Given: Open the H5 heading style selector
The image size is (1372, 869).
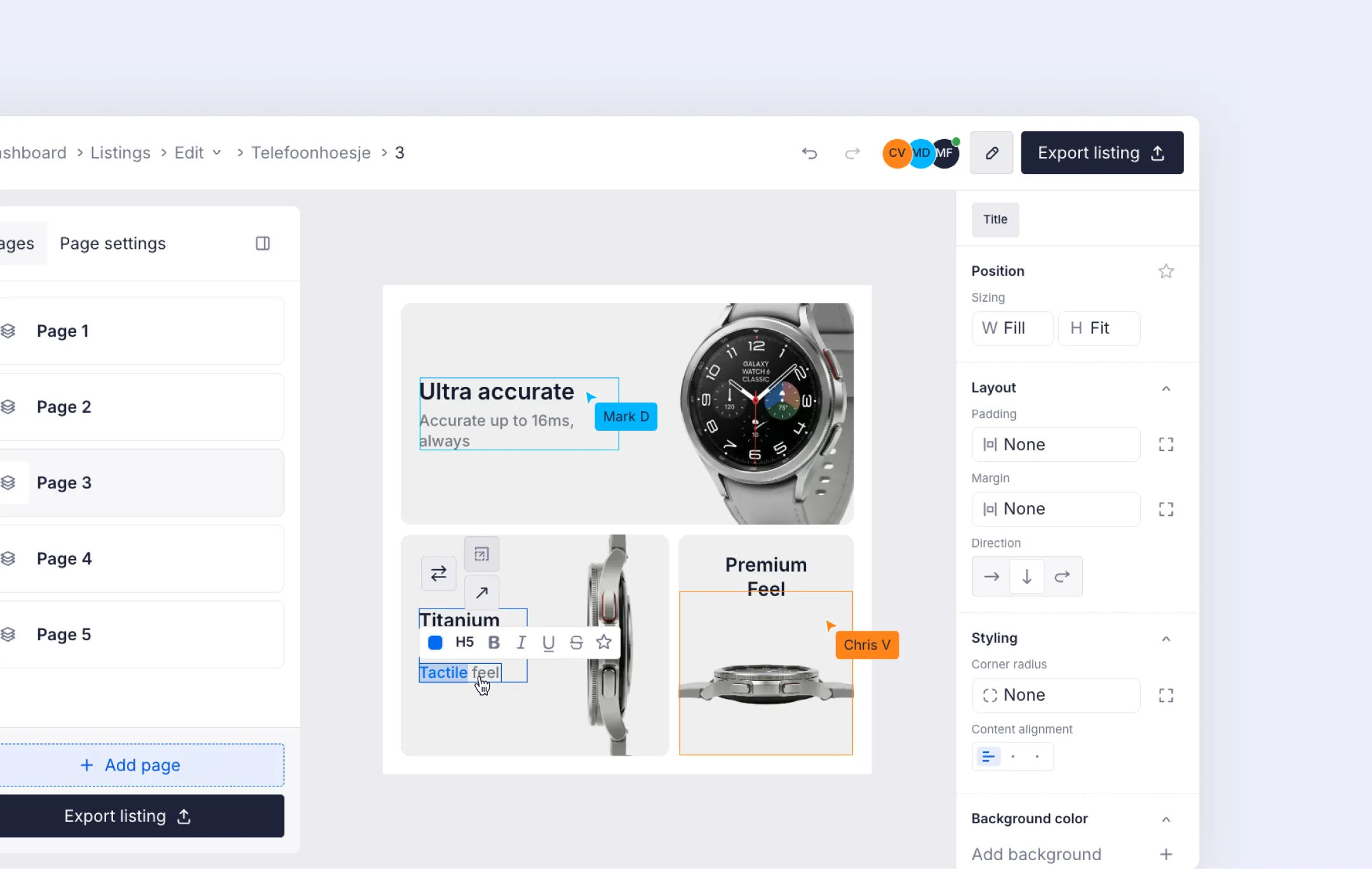Looking at the screenshot, I should (x=464, y=642).
